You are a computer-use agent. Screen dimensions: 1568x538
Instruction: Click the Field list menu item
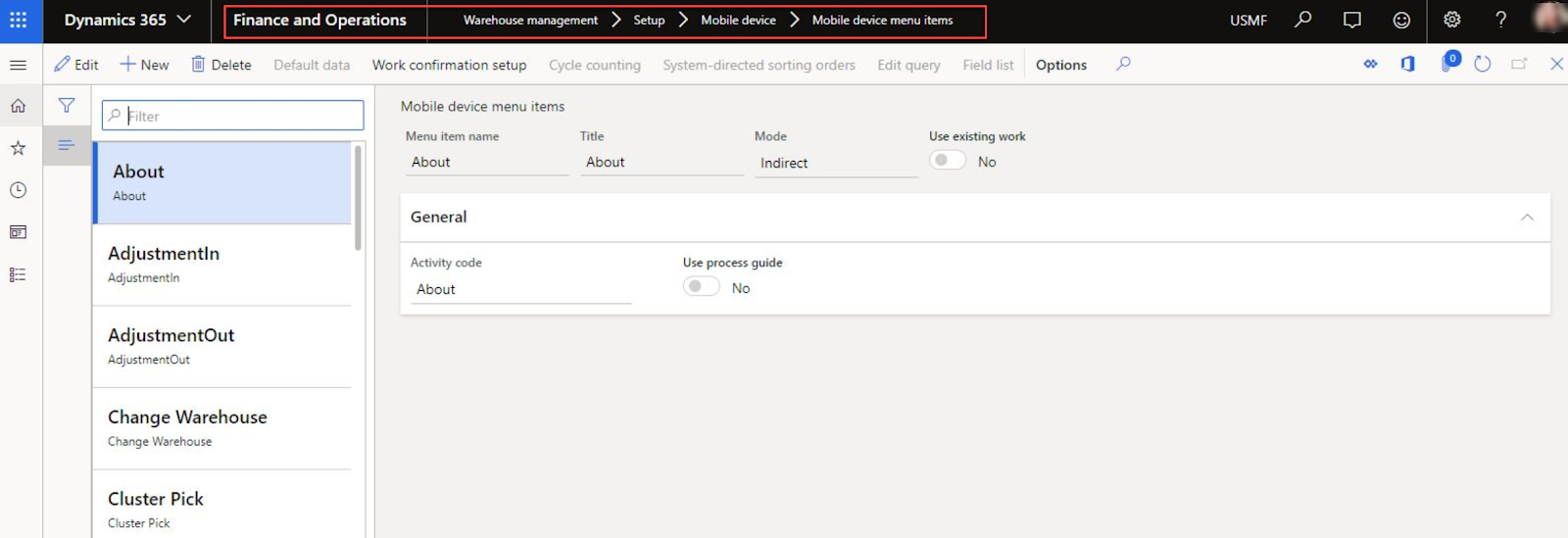[x=988, y=65]
